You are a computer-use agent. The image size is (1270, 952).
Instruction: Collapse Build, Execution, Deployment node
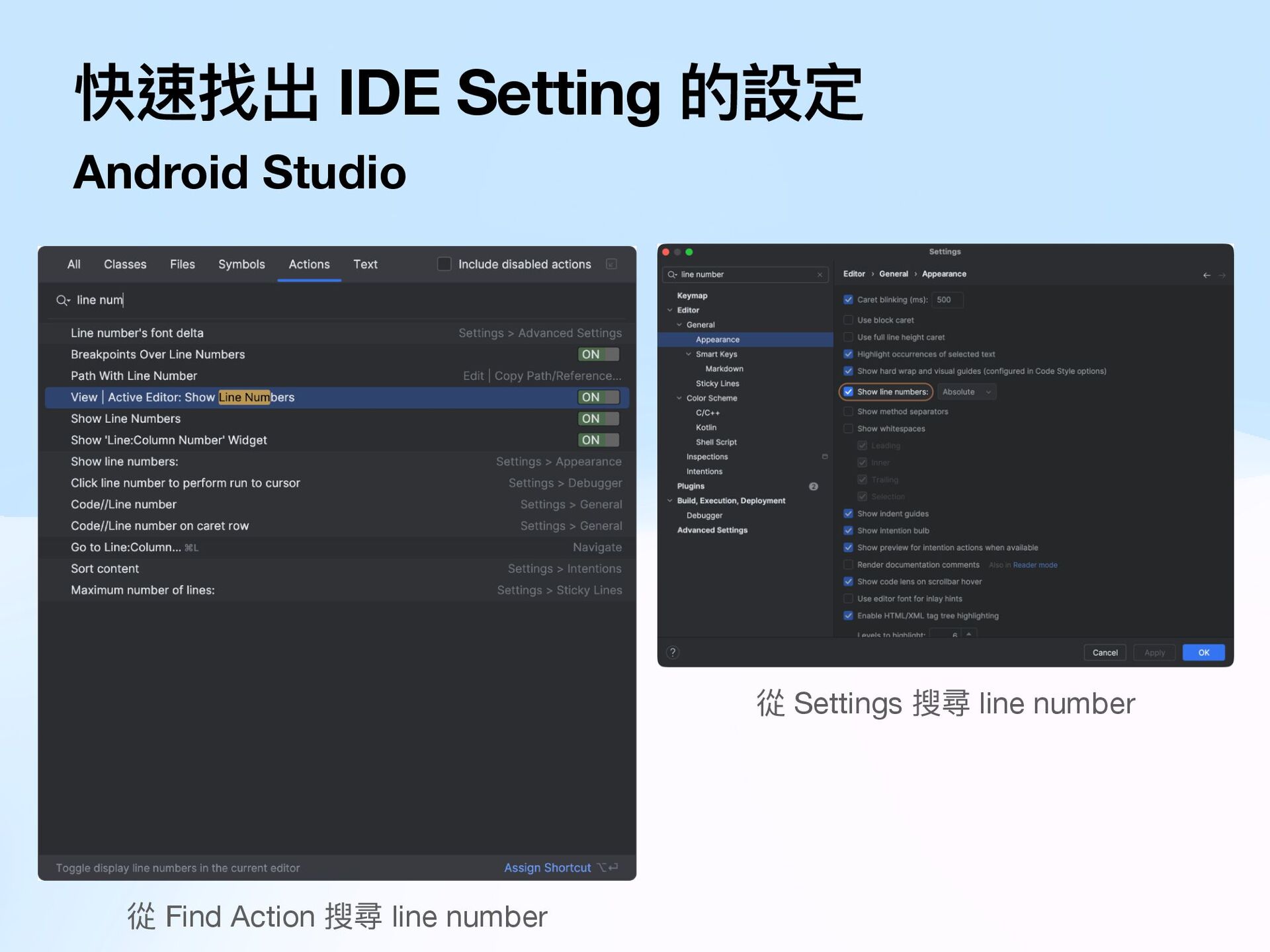[670, 501]
